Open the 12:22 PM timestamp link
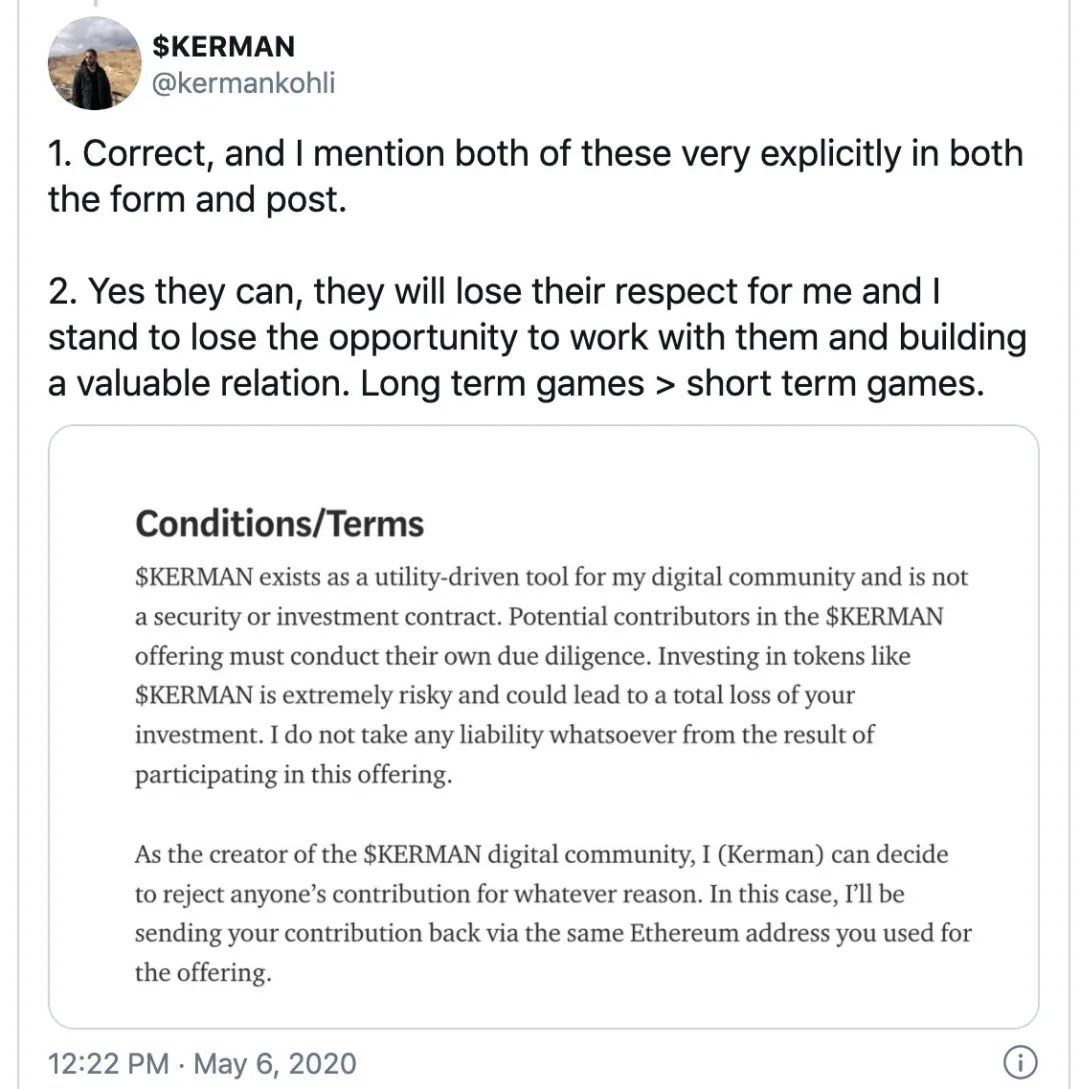 108,1063
